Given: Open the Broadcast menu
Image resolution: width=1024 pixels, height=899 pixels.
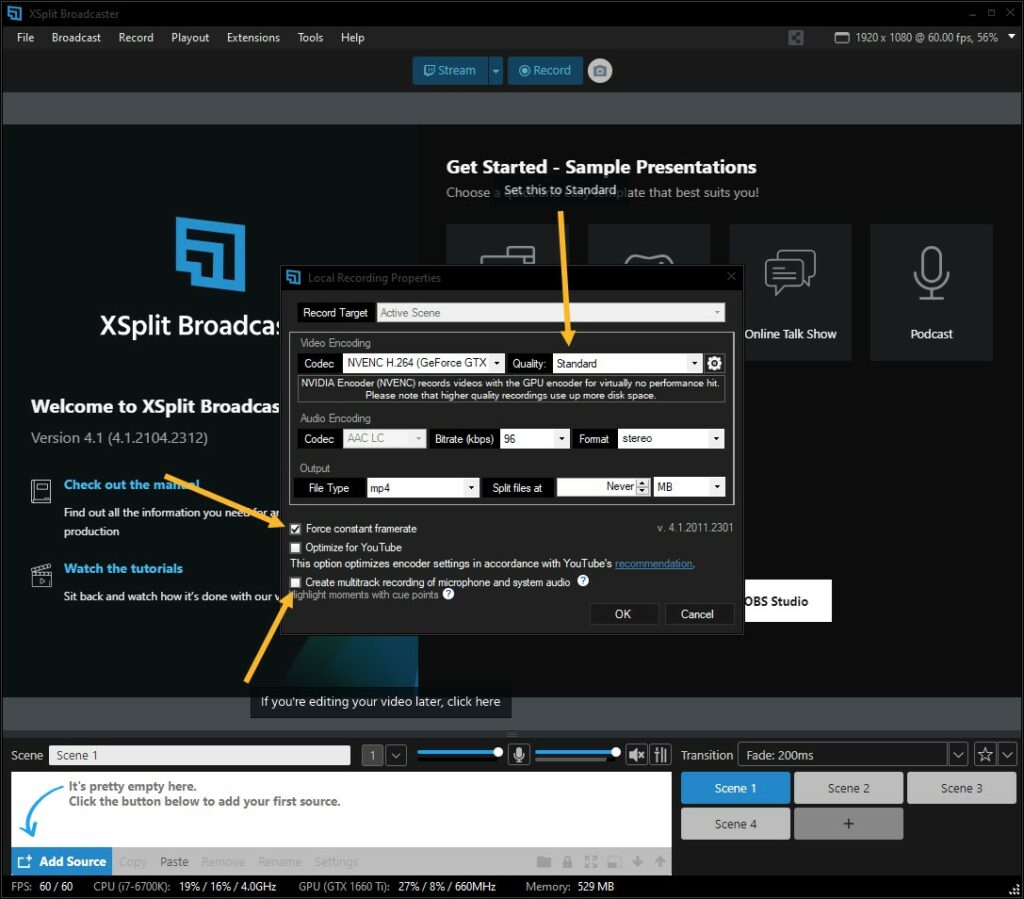Looking at the screenshot, I should click(x=76, y=38).
